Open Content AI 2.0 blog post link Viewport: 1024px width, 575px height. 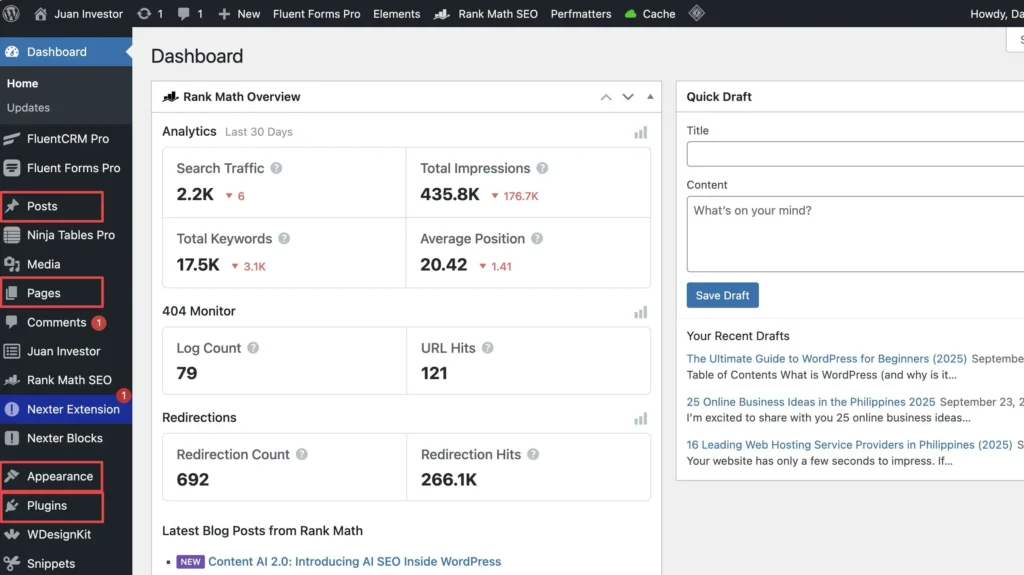(x=355, y=561)
